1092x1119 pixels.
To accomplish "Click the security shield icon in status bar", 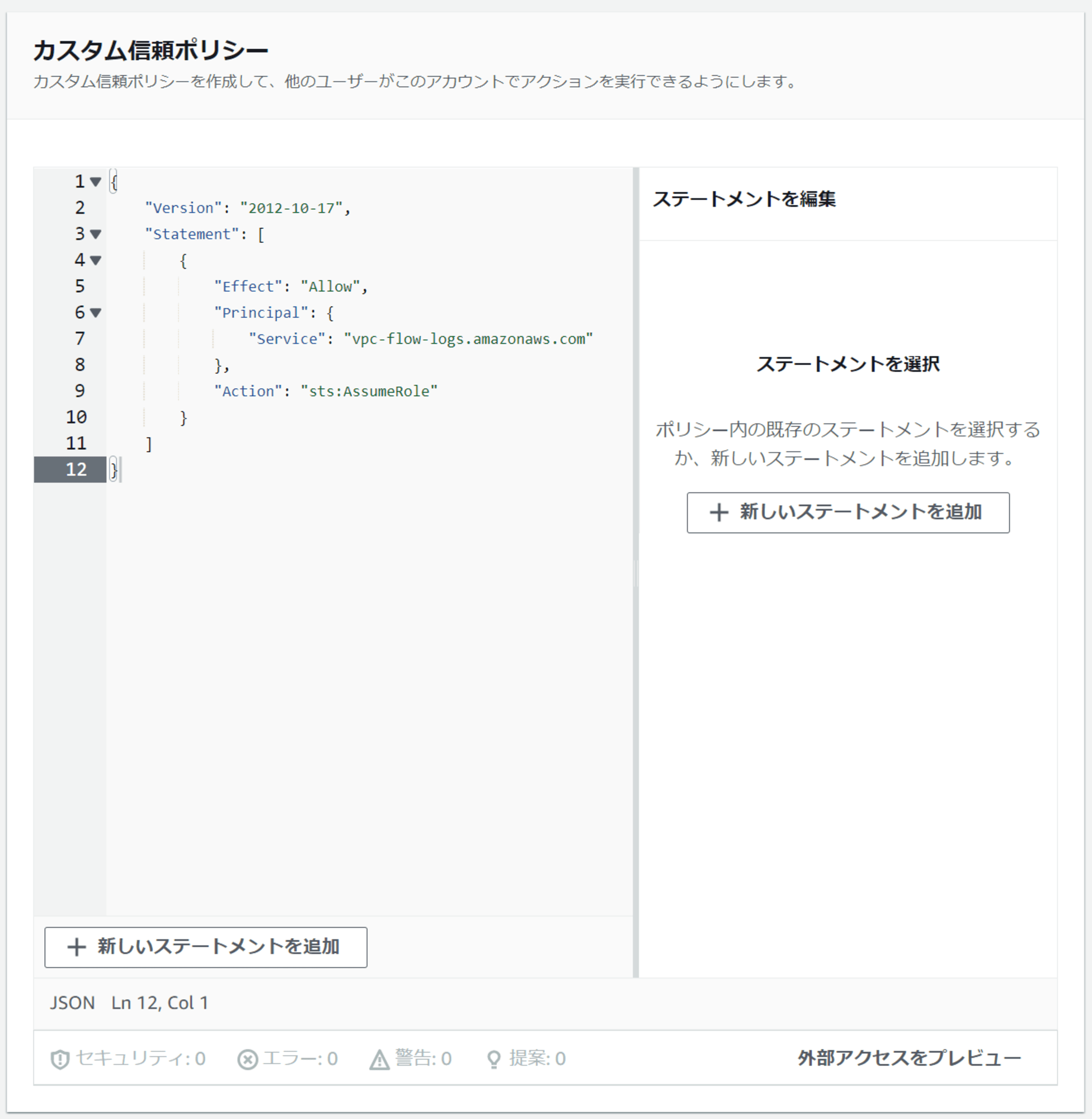I will 60,1059.
